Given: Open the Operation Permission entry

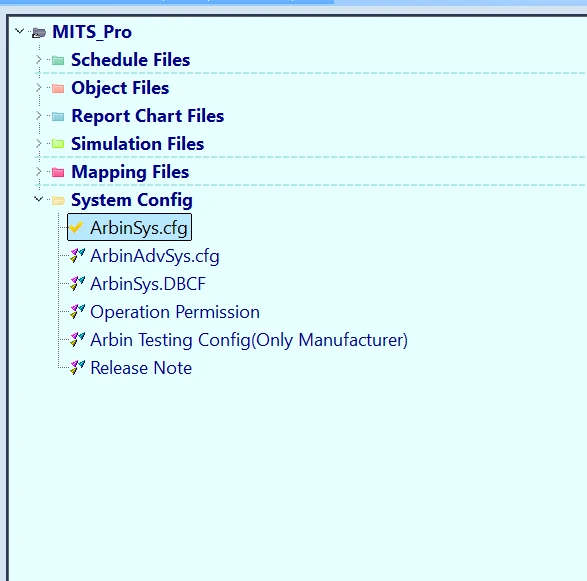Looking at the screenshot, I should coord(175,312).
